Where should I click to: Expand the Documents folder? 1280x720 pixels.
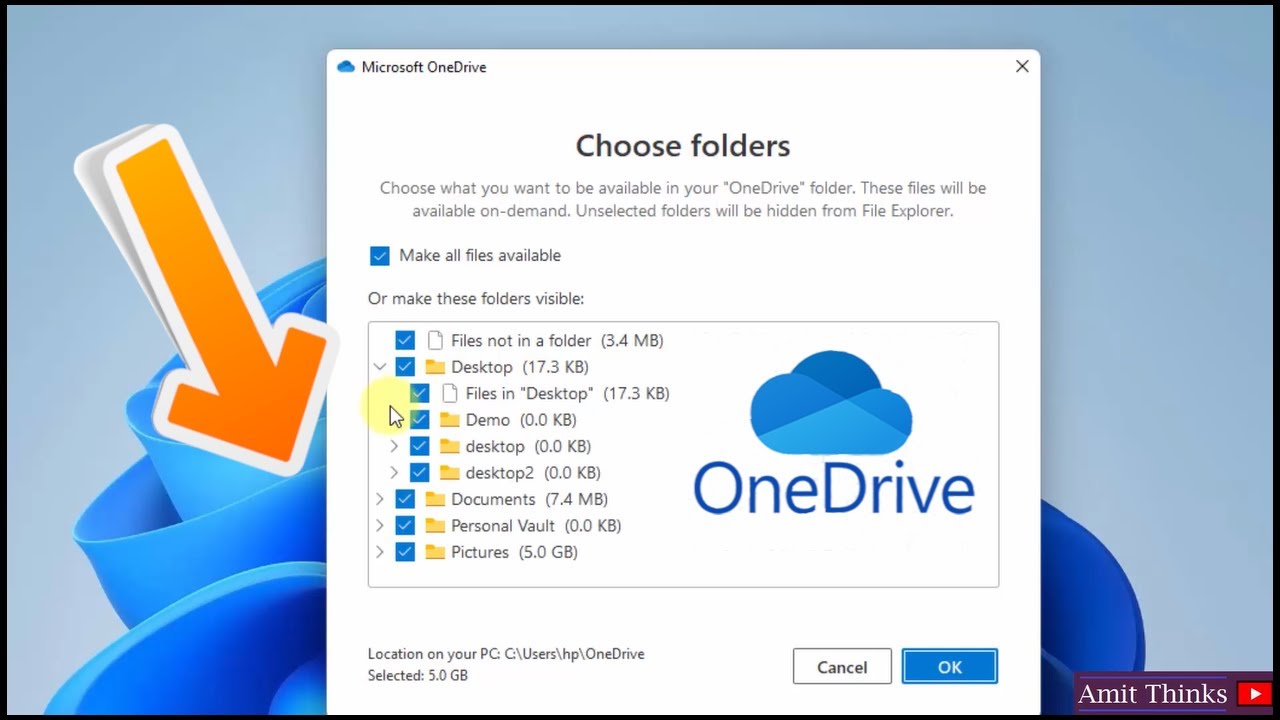coord(379,499)
